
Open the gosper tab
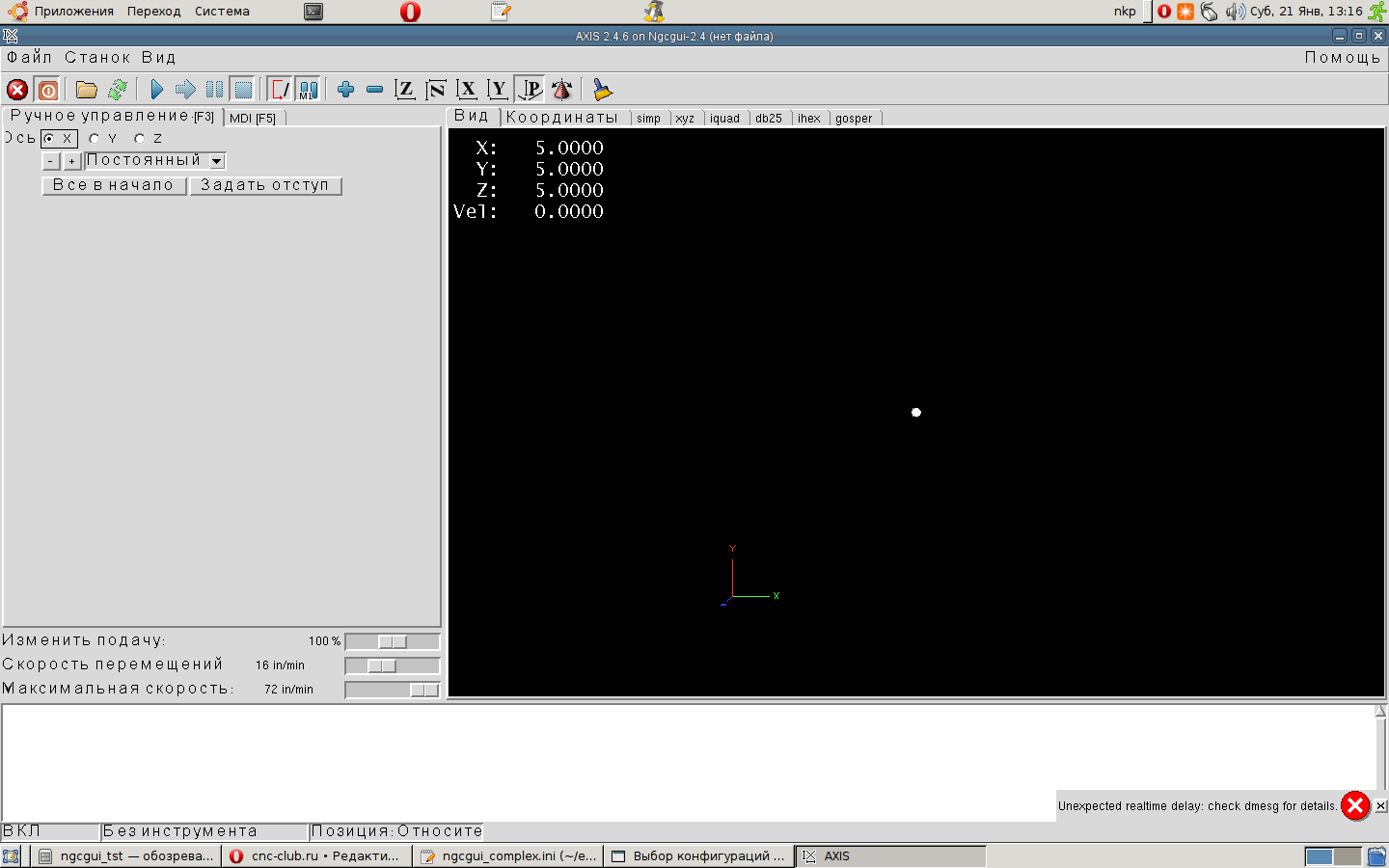point(854,119)
